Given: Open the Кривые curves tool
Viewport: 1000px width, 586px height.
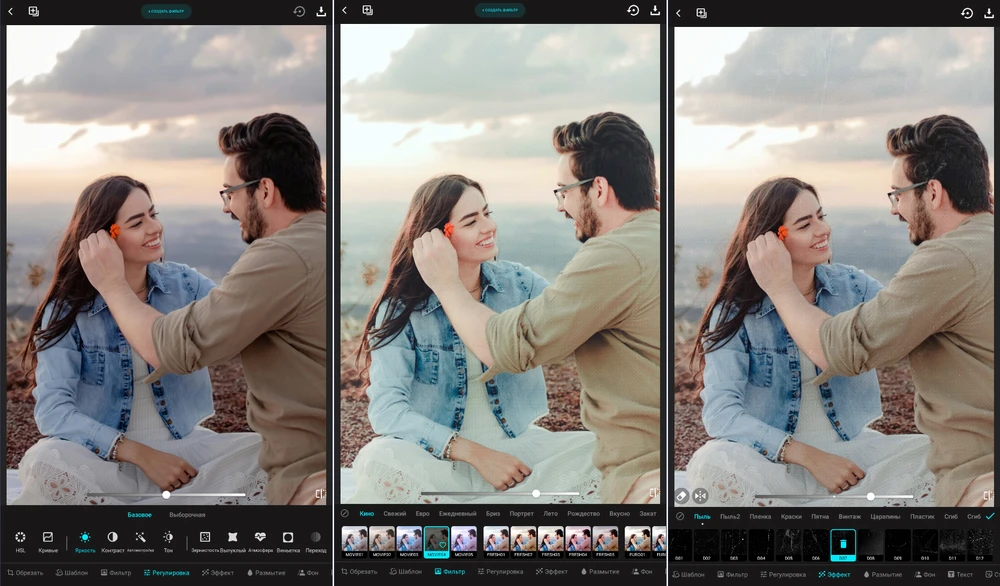Looking at the screenshot, I should 48,538.
